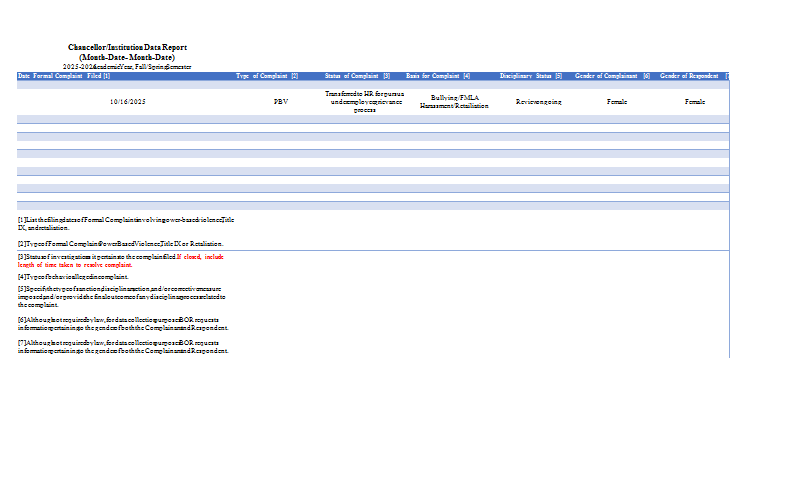Click the Chancellor/Institution Data Report title
Viewport: 800px width, 486px height.
127,47
